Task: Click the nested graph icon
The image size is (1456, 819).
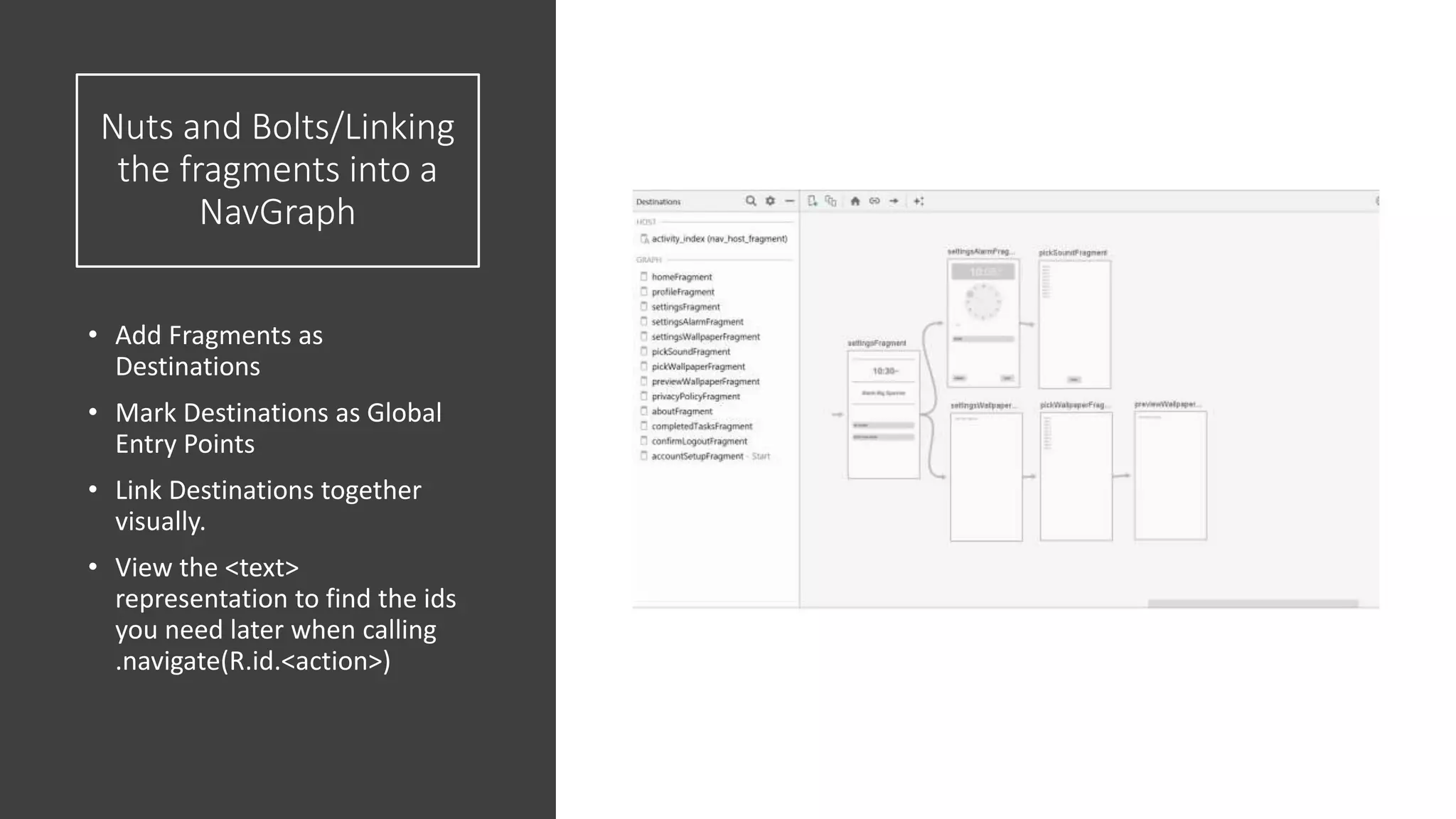Action: (830, 201)
